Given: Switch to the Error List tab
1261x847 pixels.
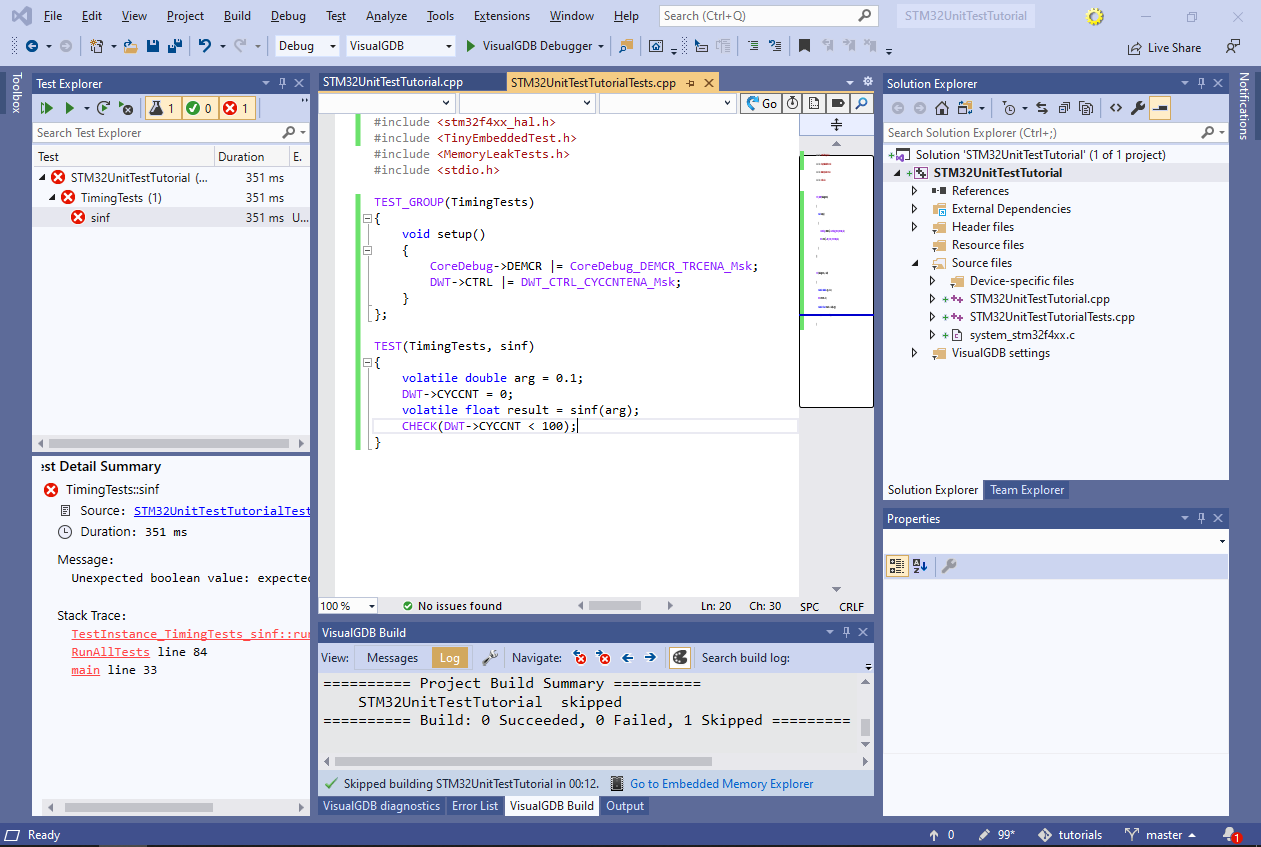Looking at the screenshot, I should pyautogui.click(x=475, y=806).
